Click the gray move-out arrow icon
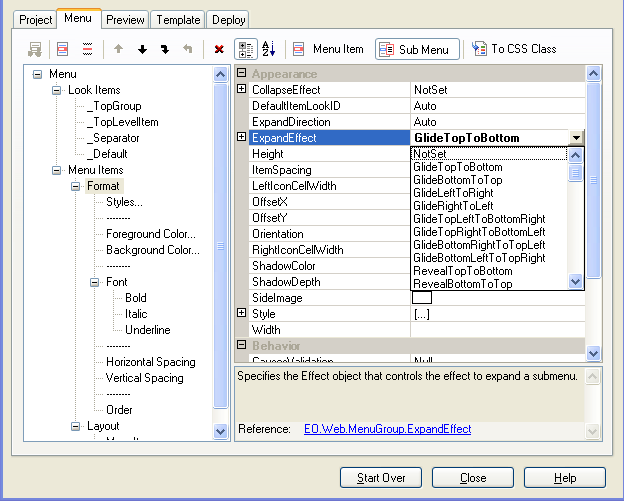 pos(187,49)
